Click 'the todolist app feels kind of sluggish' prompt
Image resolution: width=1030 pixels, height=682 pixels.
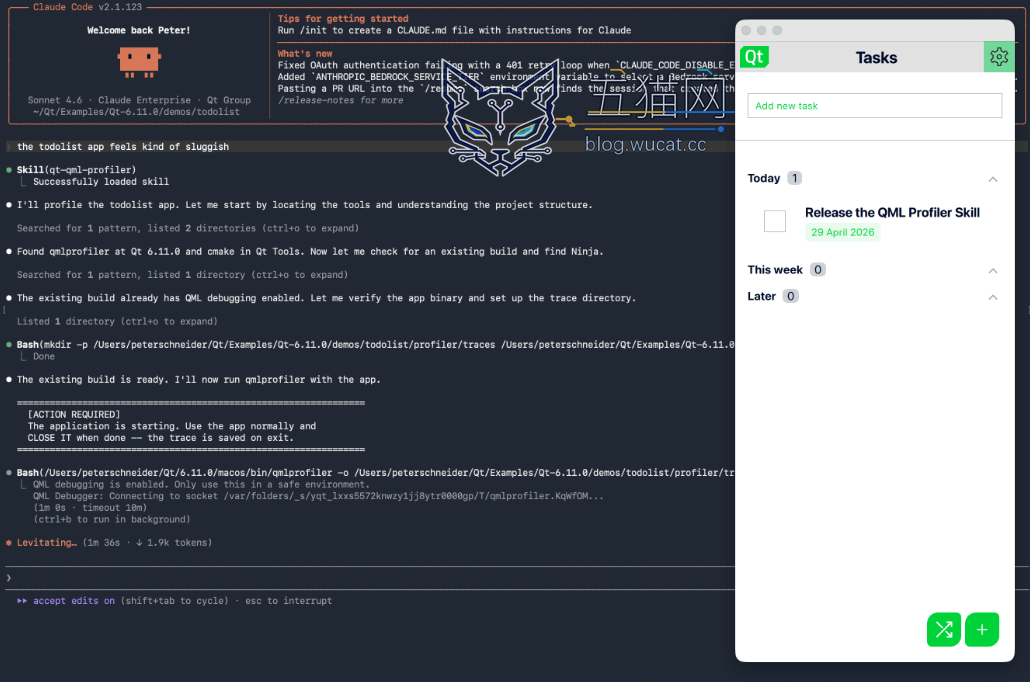coord(123,147)
